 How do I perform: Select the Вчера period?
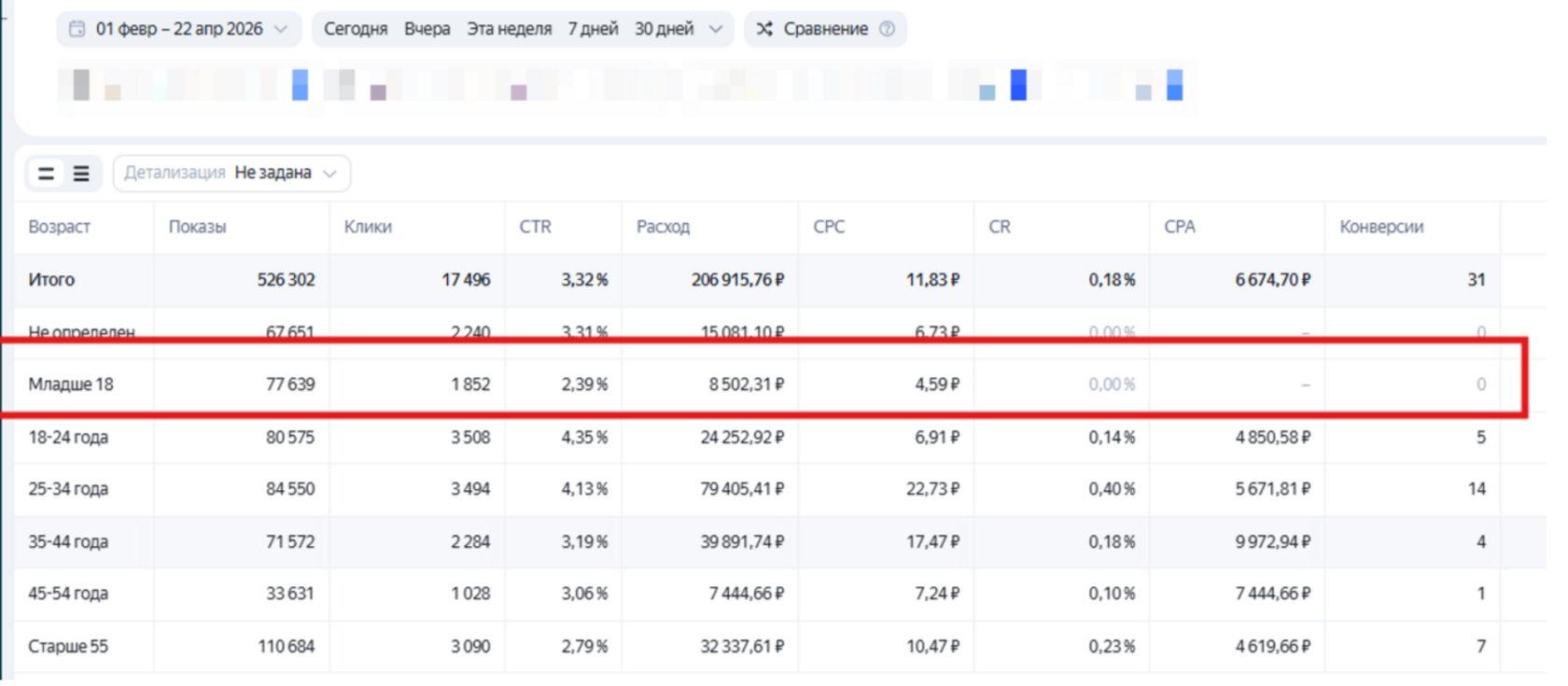coord(427,29)
